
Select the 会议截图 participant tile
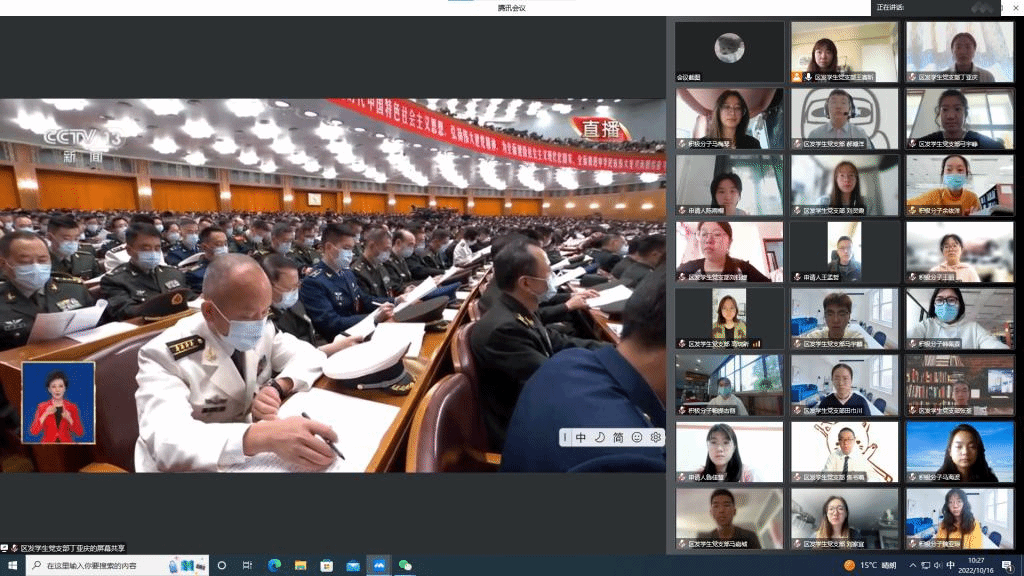click(729, 52)
